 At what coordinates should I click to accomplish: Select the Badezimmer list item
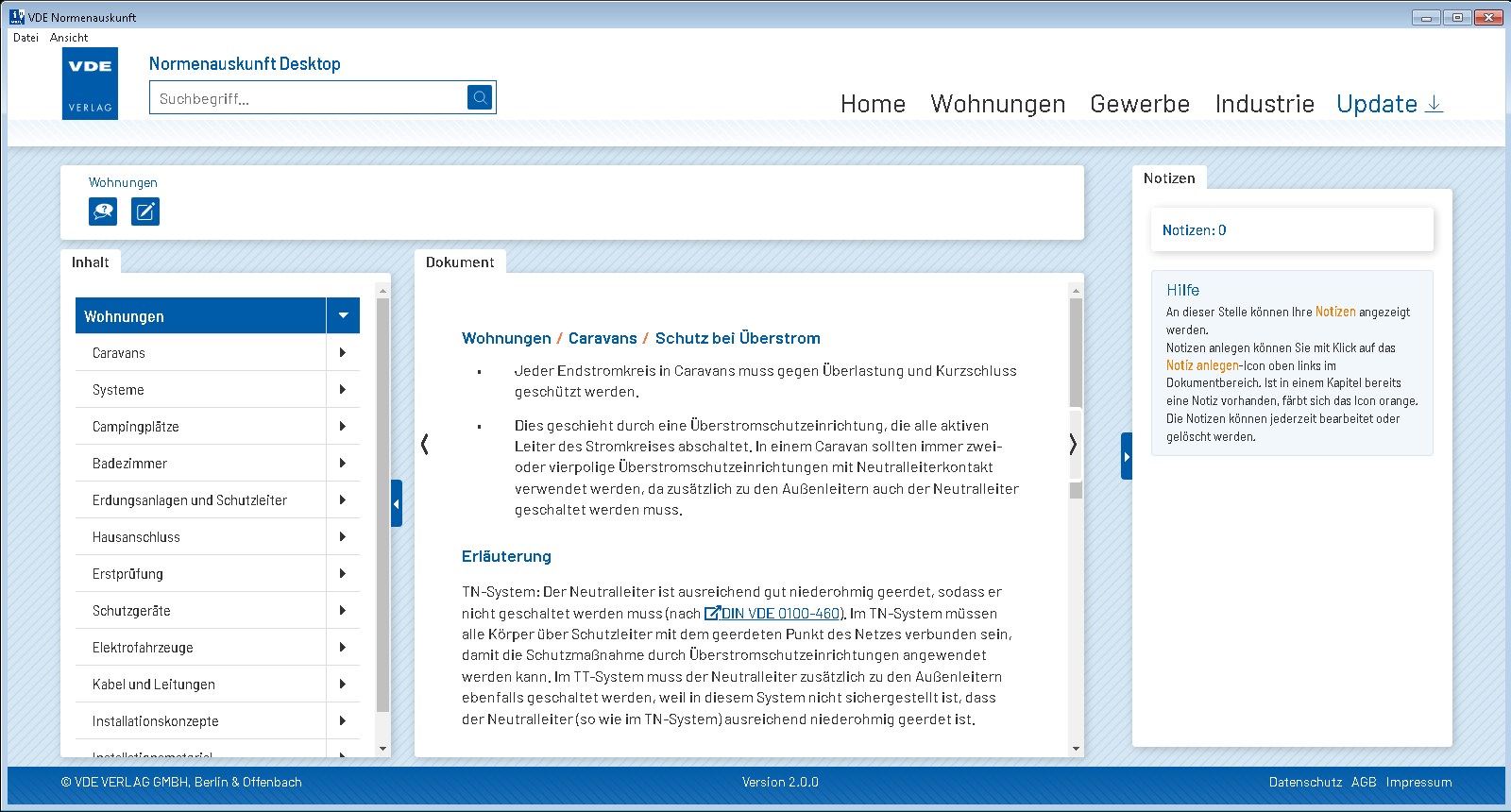click(x=201, y=463)
